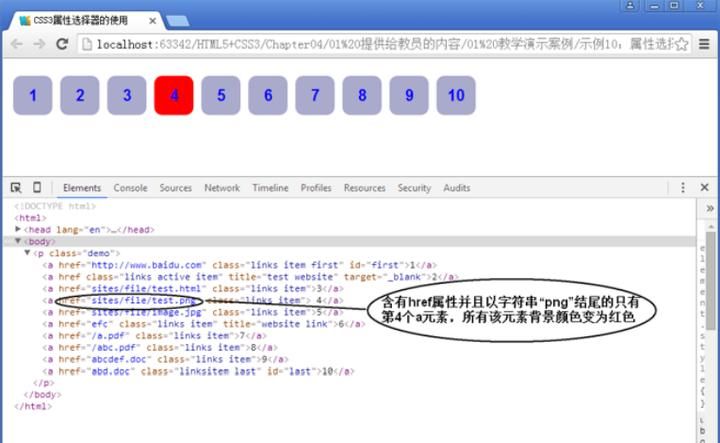
Task: Click the page link numbered 1
Action: (x=33, y=95)
